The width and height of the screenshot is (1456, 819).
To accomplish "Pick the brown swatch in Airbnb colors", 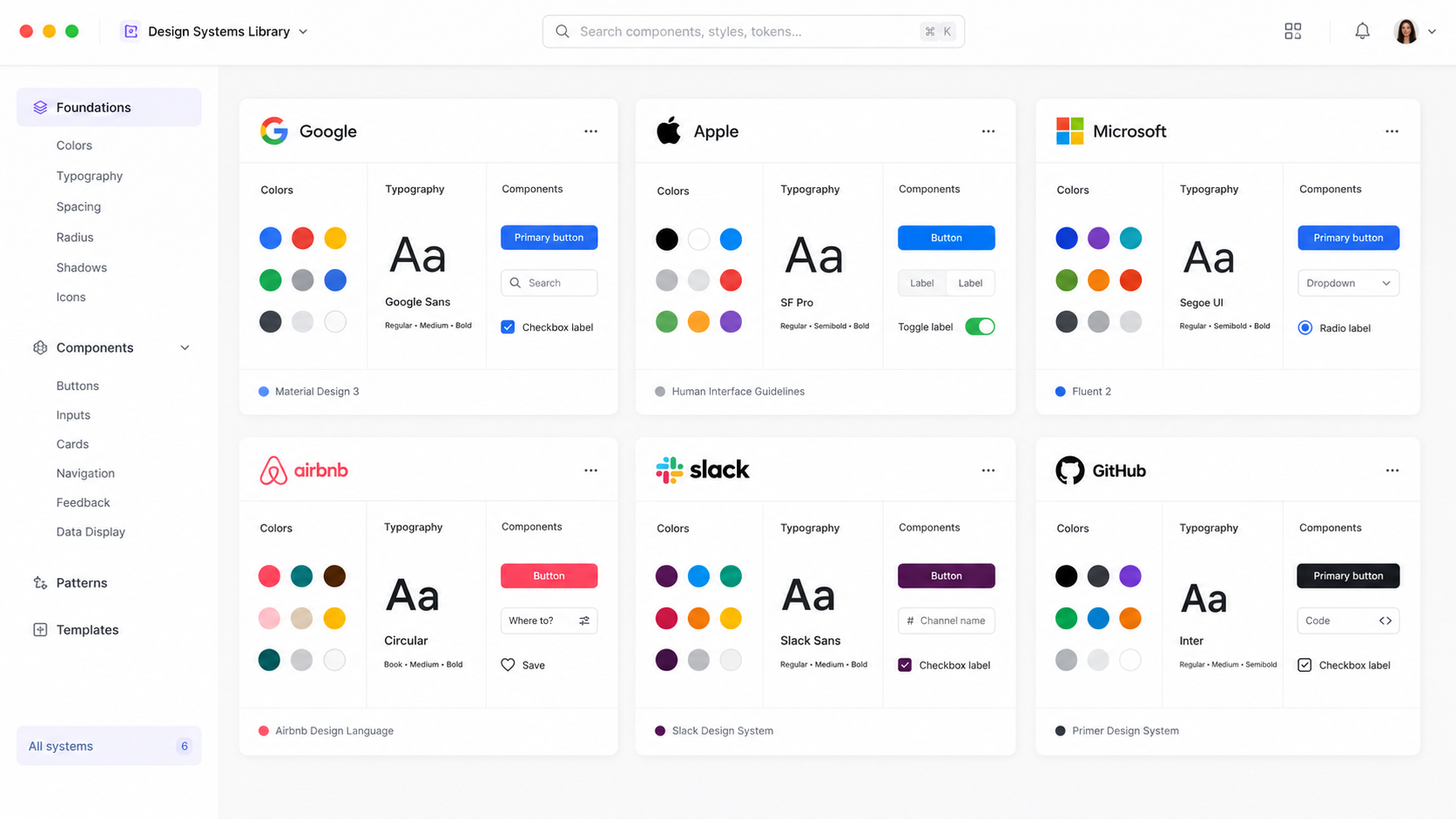I will 334,576.
